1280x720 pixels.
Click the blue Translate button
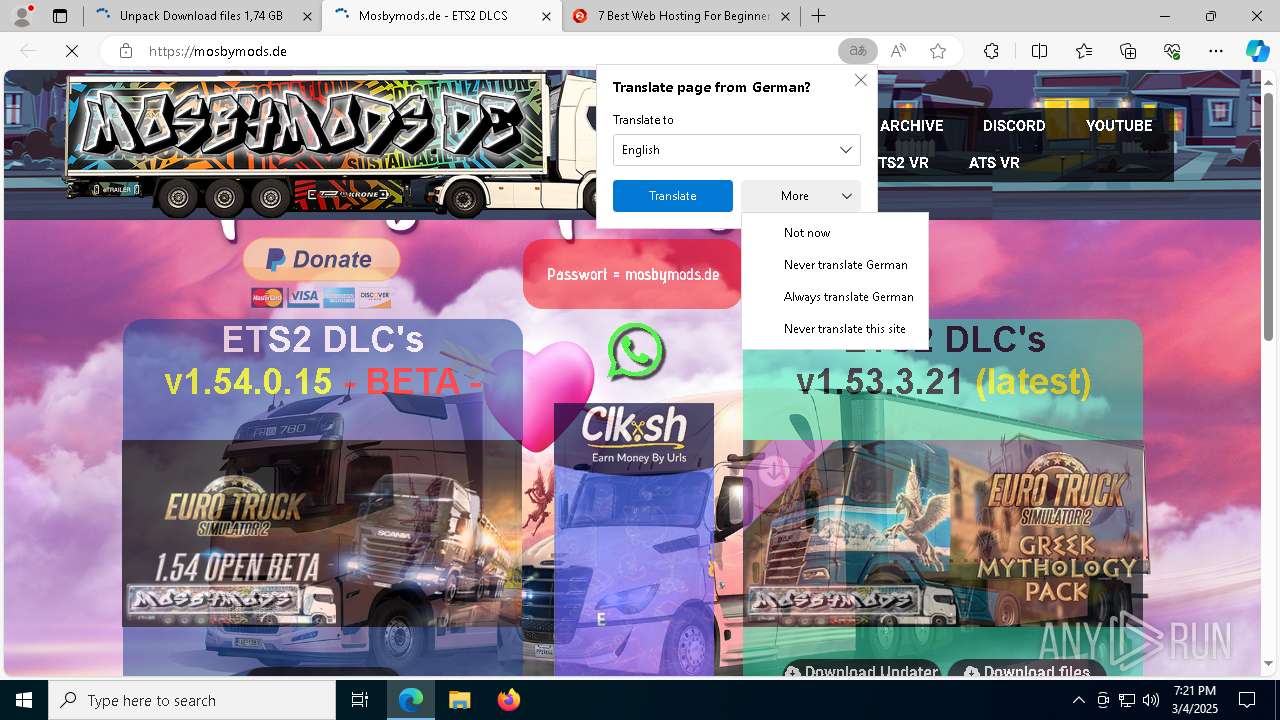[673, 196]
